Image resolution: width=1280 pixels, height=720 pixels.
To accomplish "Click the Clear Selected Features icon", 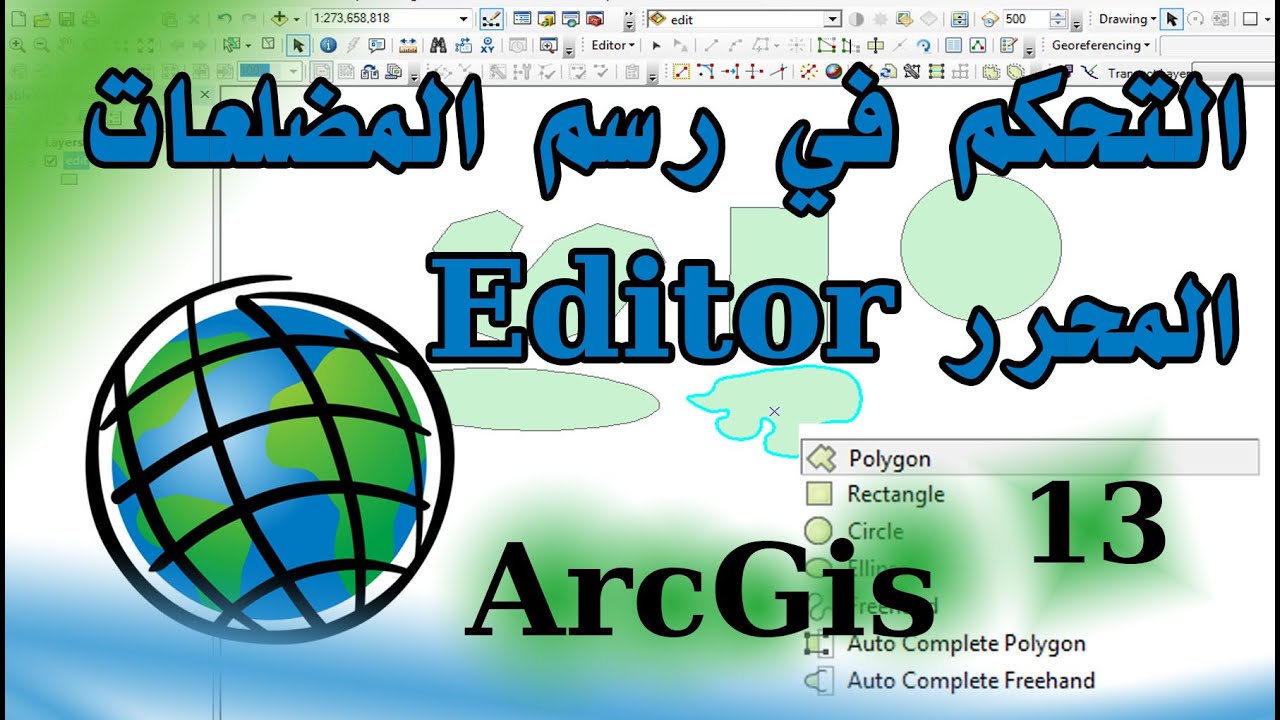I will click(x=268, y=45).
